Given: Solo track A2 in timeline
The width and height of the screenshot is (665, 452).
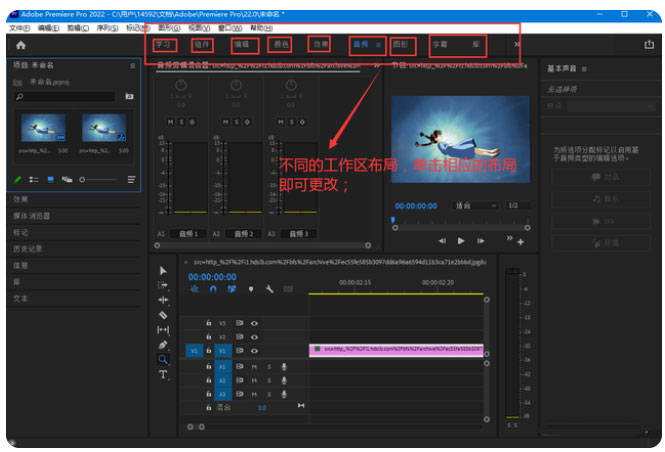Looking at the screenshot, I should pyautogui.click(x=268, y=381).
